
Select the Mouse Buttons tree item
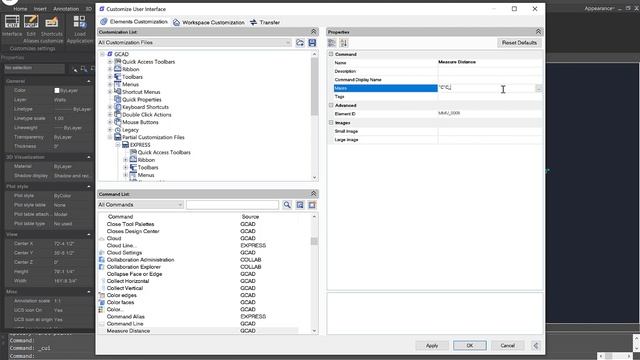point(140,122)
